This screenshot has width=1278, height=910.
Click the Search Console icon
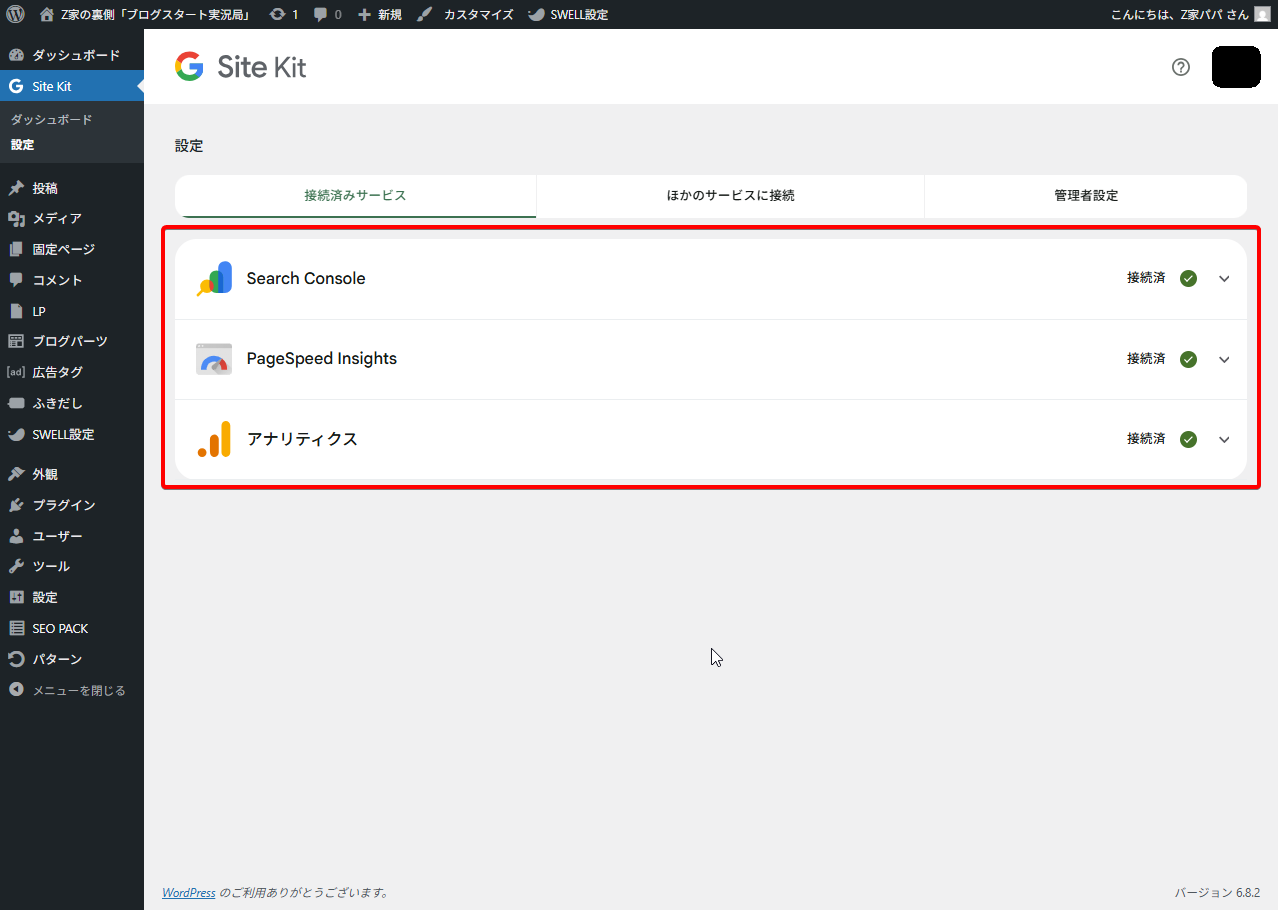click(x=214, y=279)
